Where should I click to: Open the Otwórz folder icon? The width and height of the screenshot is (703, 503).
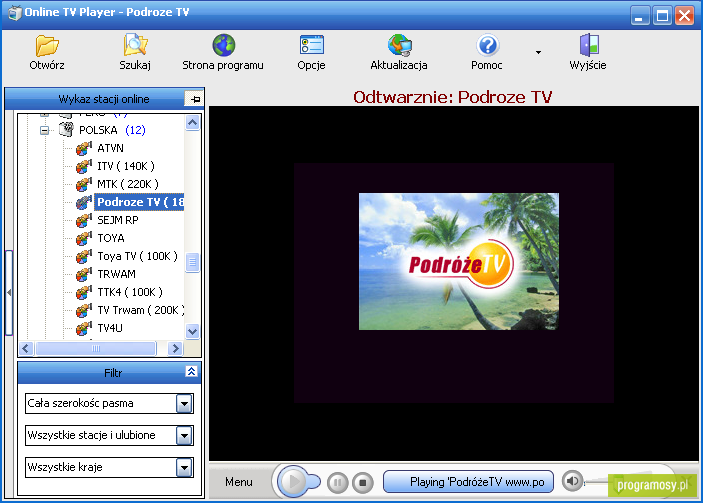(x=47, y=45)
